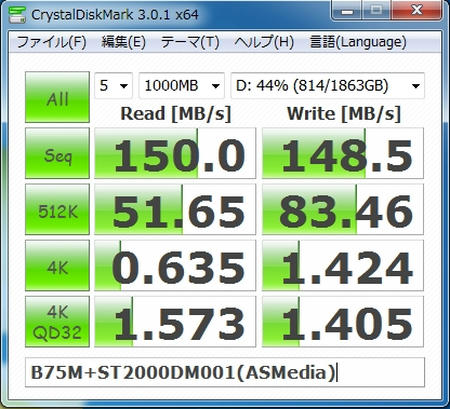Run all benchmarks with the All button

click(57, 97)
